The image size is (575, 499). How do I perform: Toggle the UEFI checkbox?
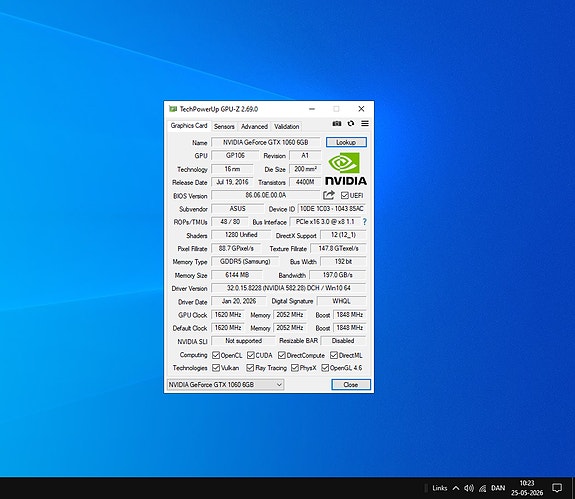coord(345,195)
